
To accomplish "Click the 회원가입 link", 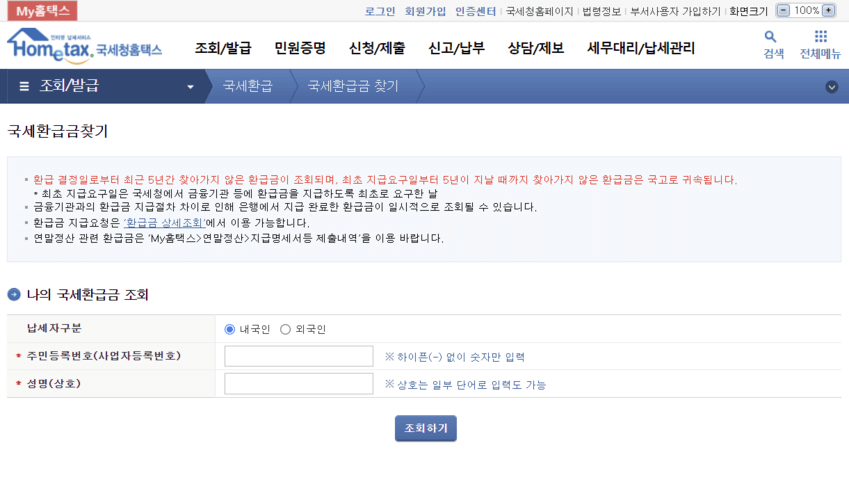I will (425, 11).
